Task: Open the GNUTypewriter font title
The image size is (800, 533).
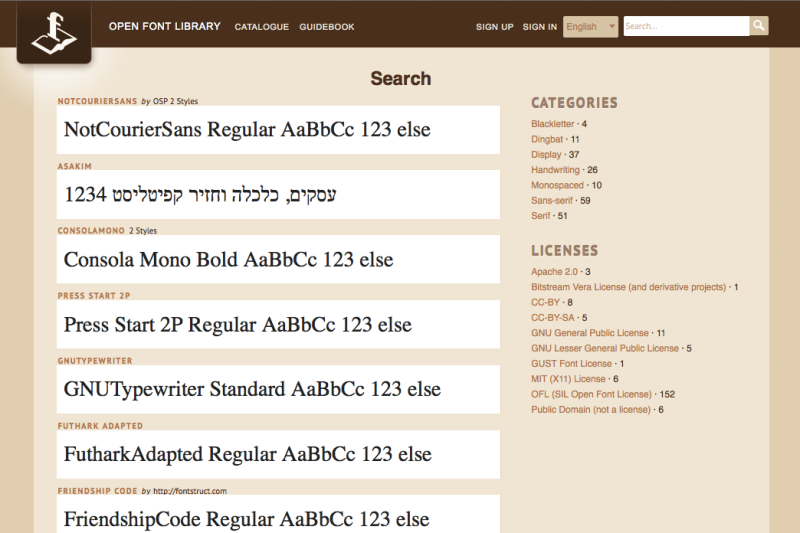Action: 95,361
